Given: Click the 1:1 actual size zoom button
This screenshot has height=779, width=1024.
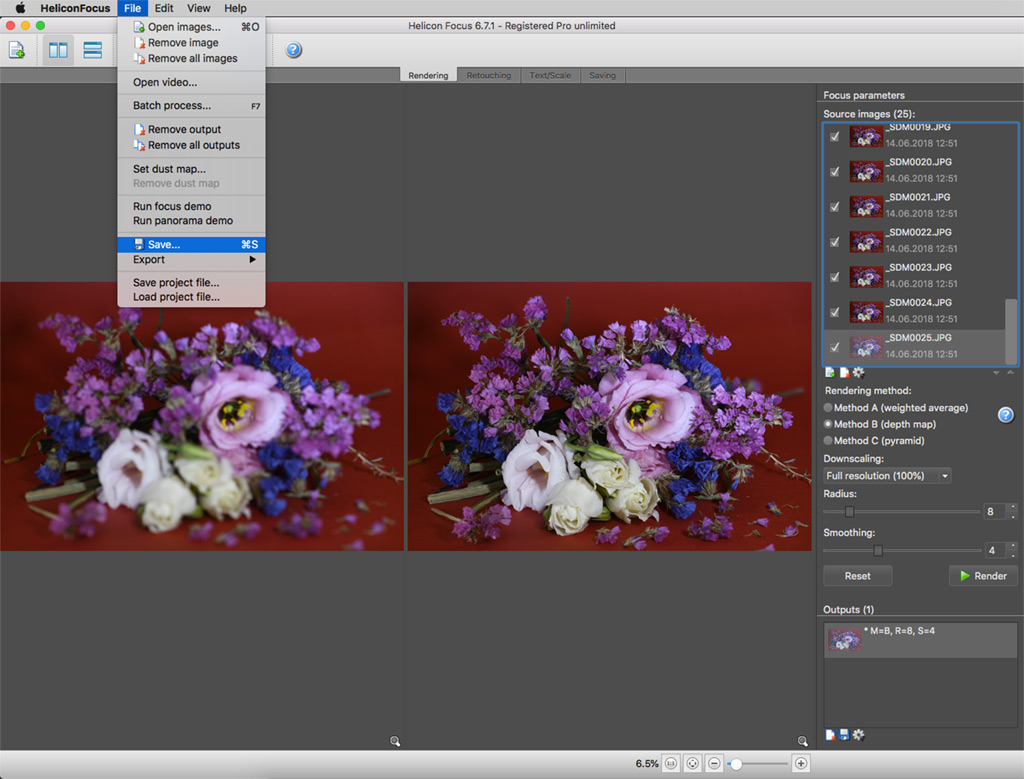Looking at the screenshot, I should [x=670, y=763].
